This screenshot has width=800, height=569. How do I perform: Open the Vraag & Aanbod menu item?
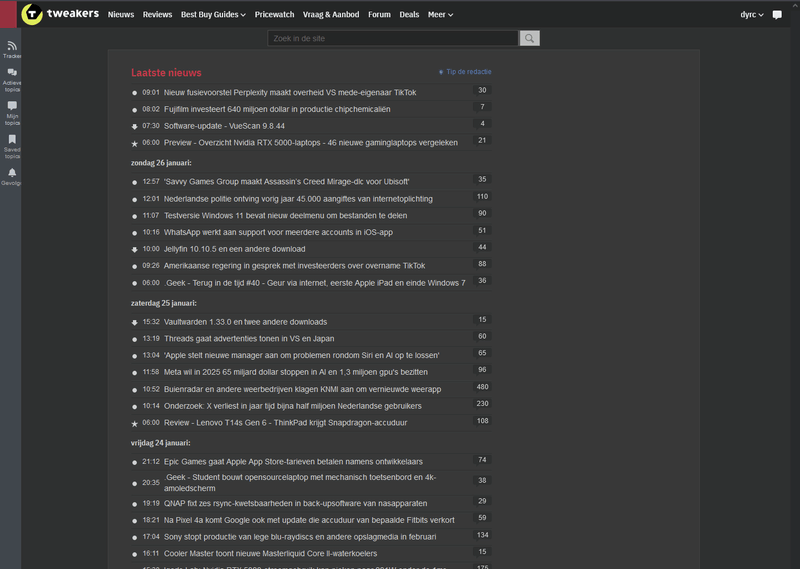point(331,15)
